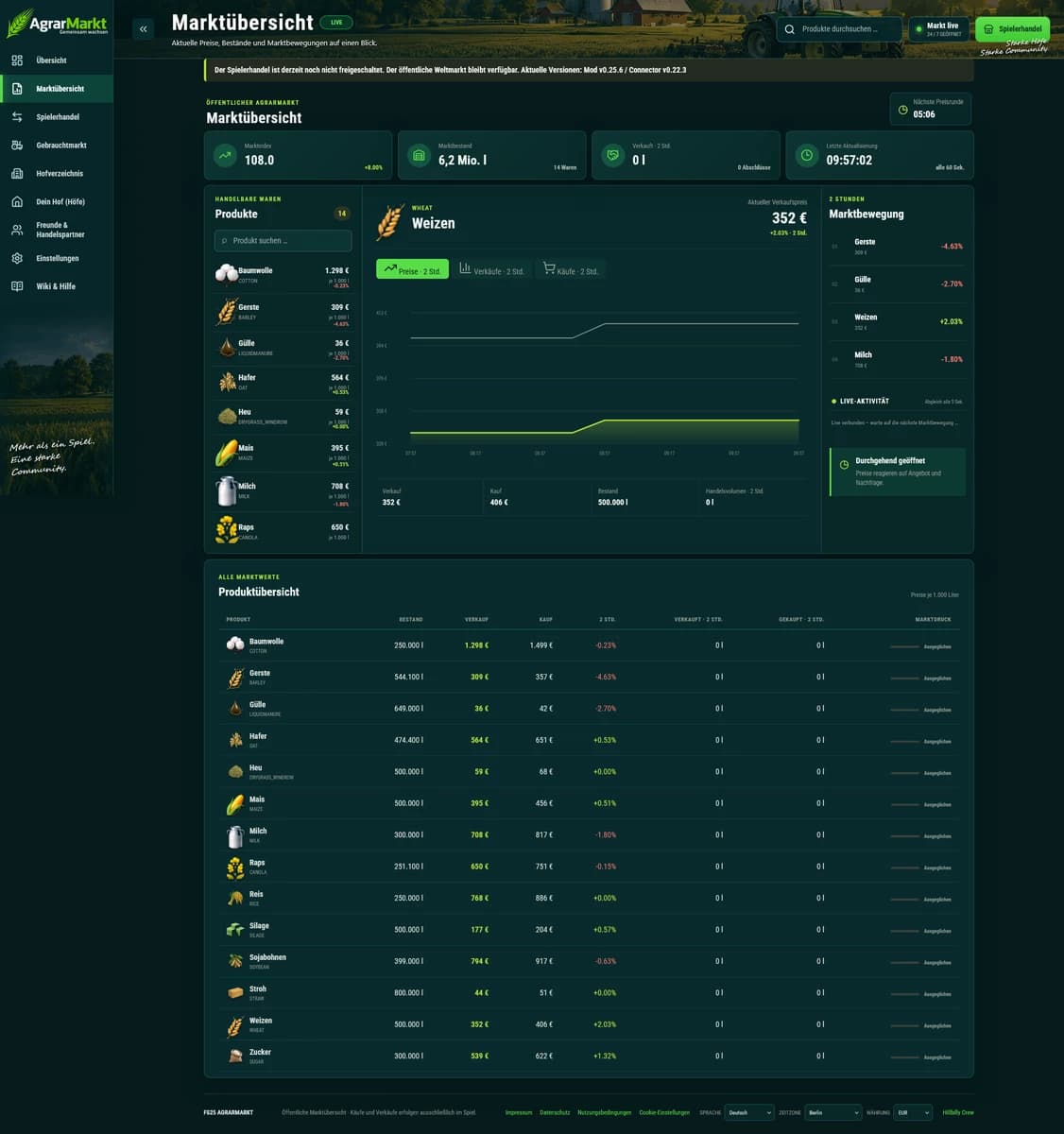Image resolution: width=1064 pixels, height=1134 pixels.
Task: Switch to the Verkäufe · 2 Std. tab
Action: click(490, 269)
